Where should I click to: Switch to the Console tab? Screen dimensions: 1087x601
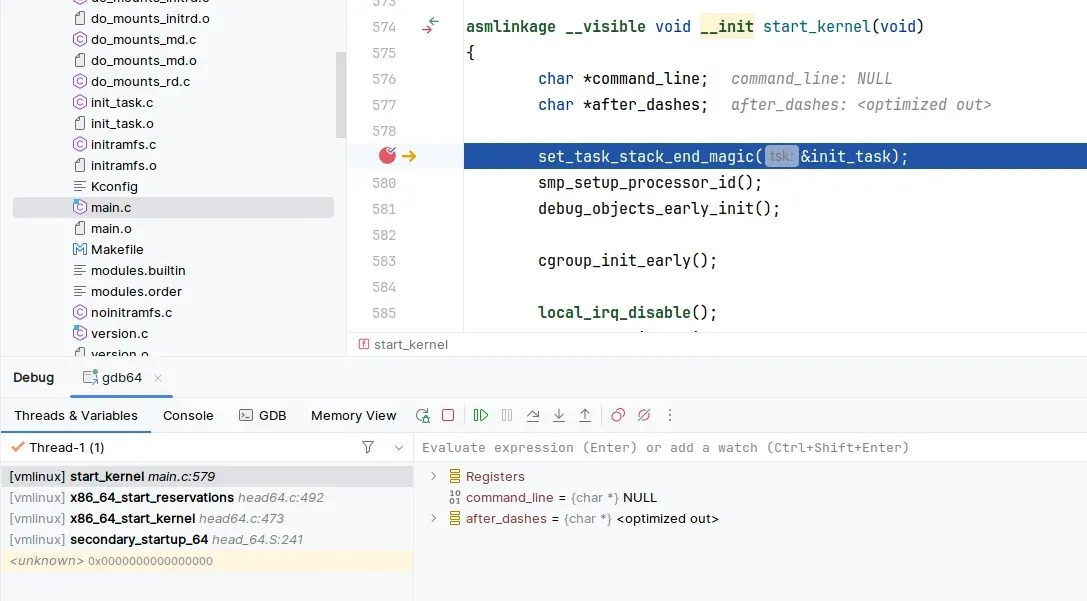[x=188, y=415]
